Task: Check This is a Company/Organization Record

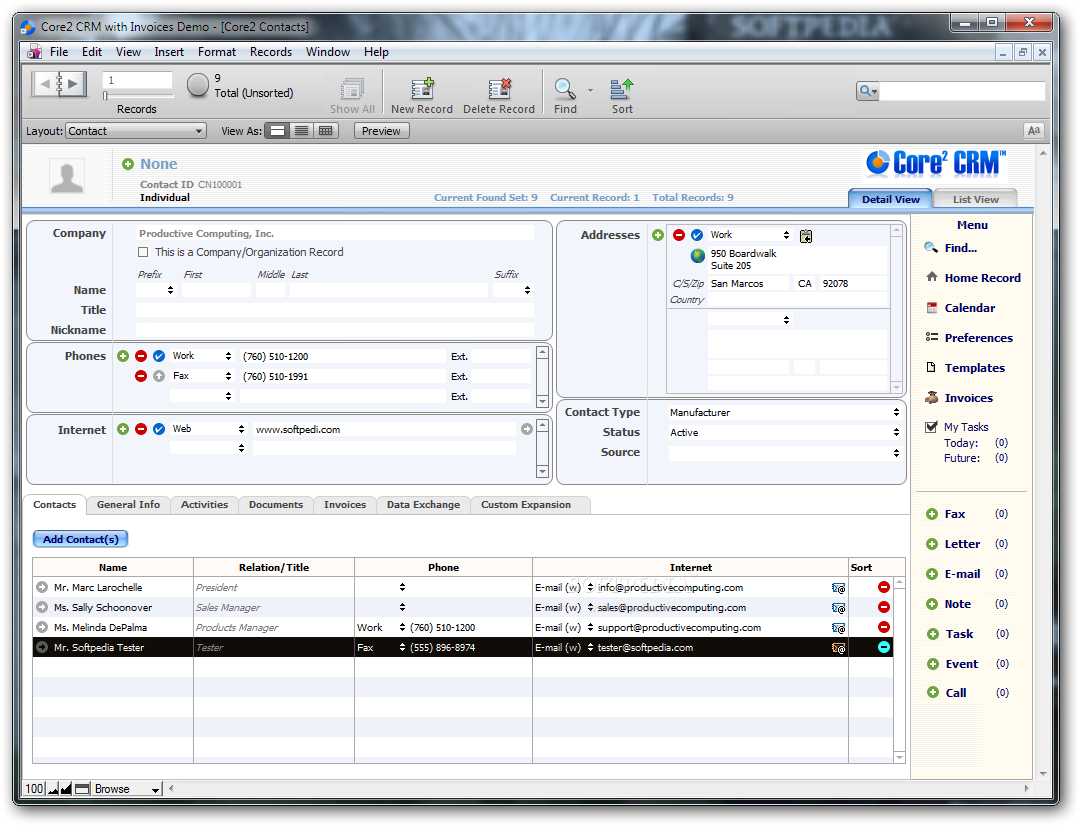Action: [x=143, y=252]
